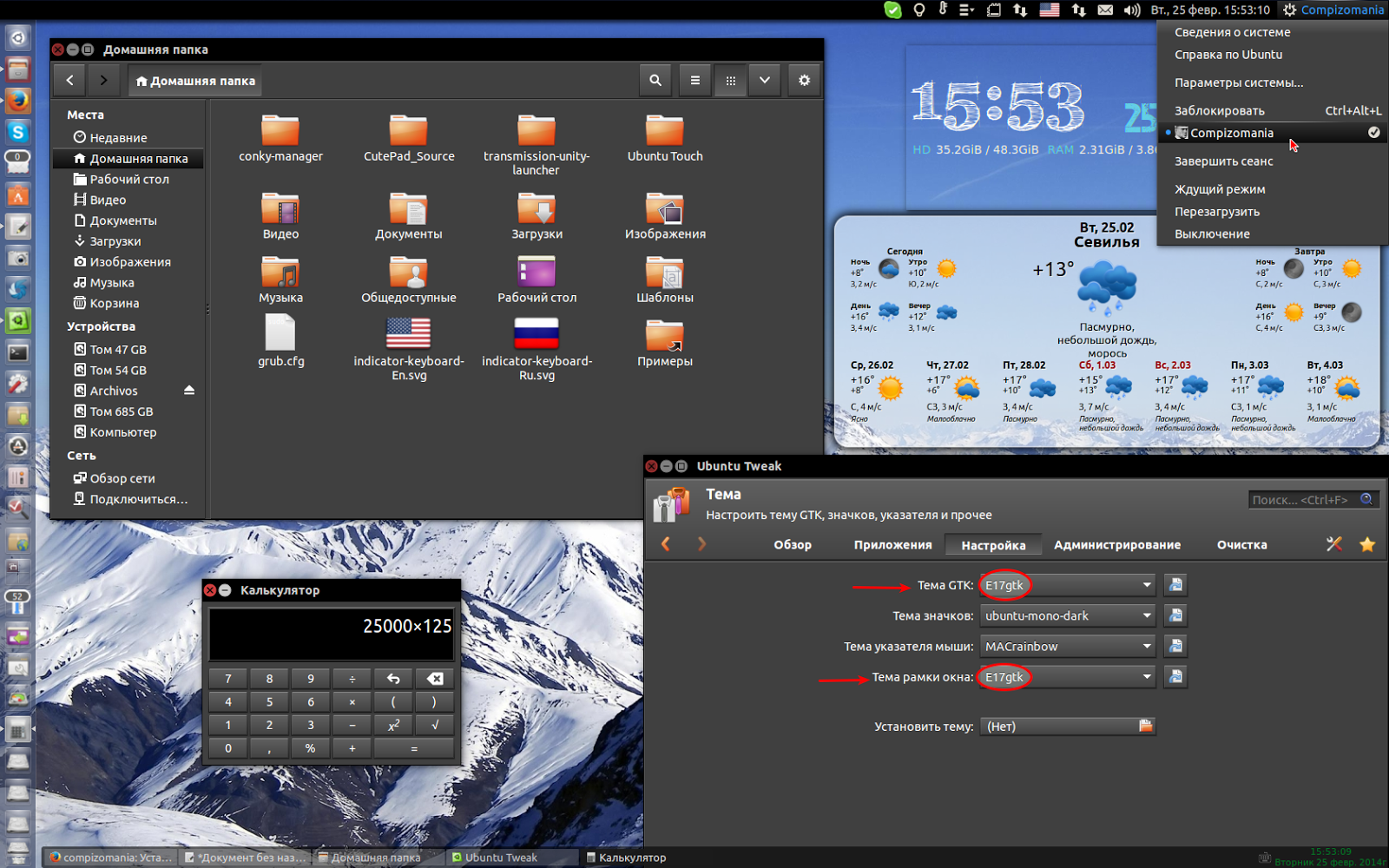This screenshot has width=1389, height=868.
Task: Select Недавние in the places sidebar
Action: coord(128,137)
